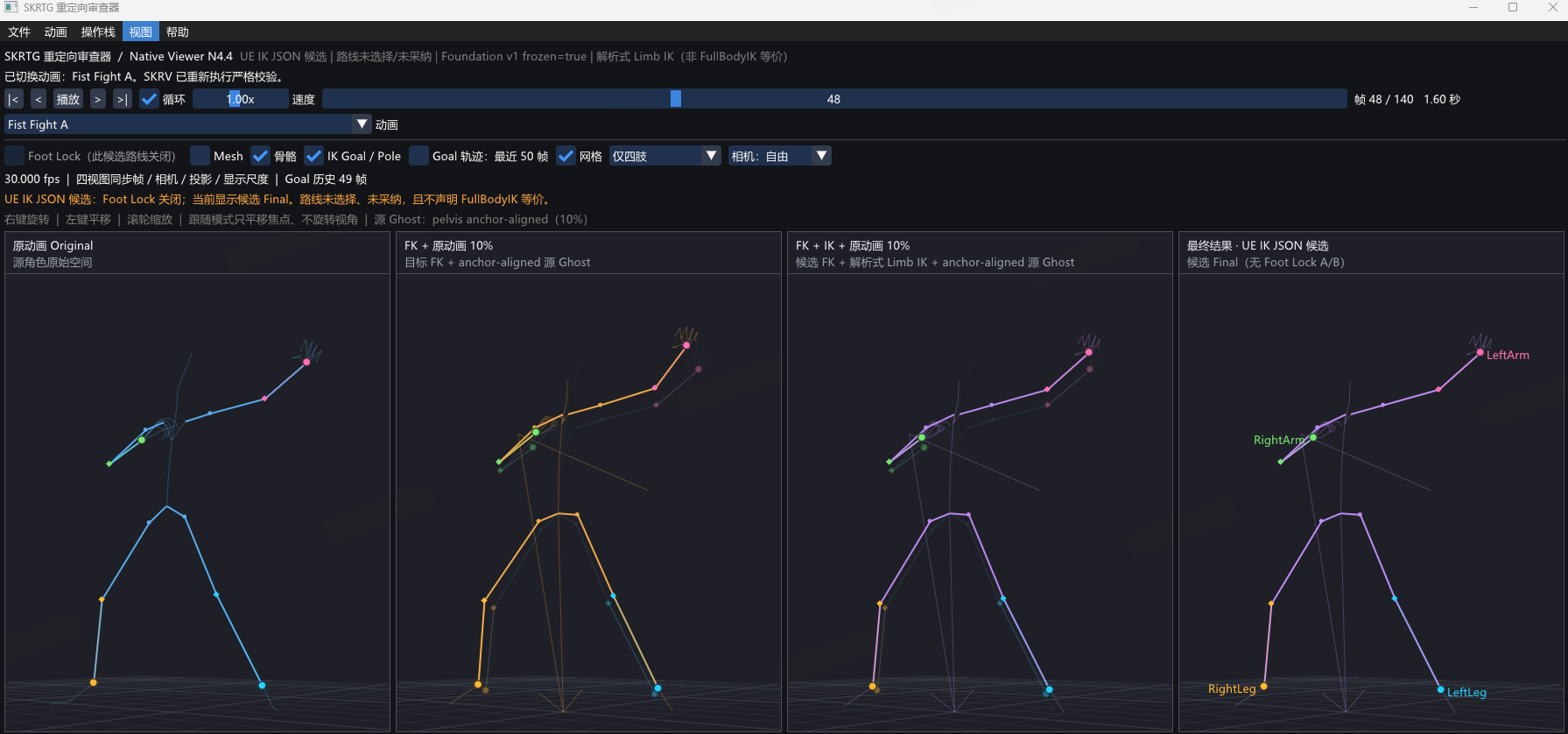The height and width of the screenshot is (734, 1568).
Task: Click the FK + 原动画 10% viewport title
Action: [x=448, y=245]
